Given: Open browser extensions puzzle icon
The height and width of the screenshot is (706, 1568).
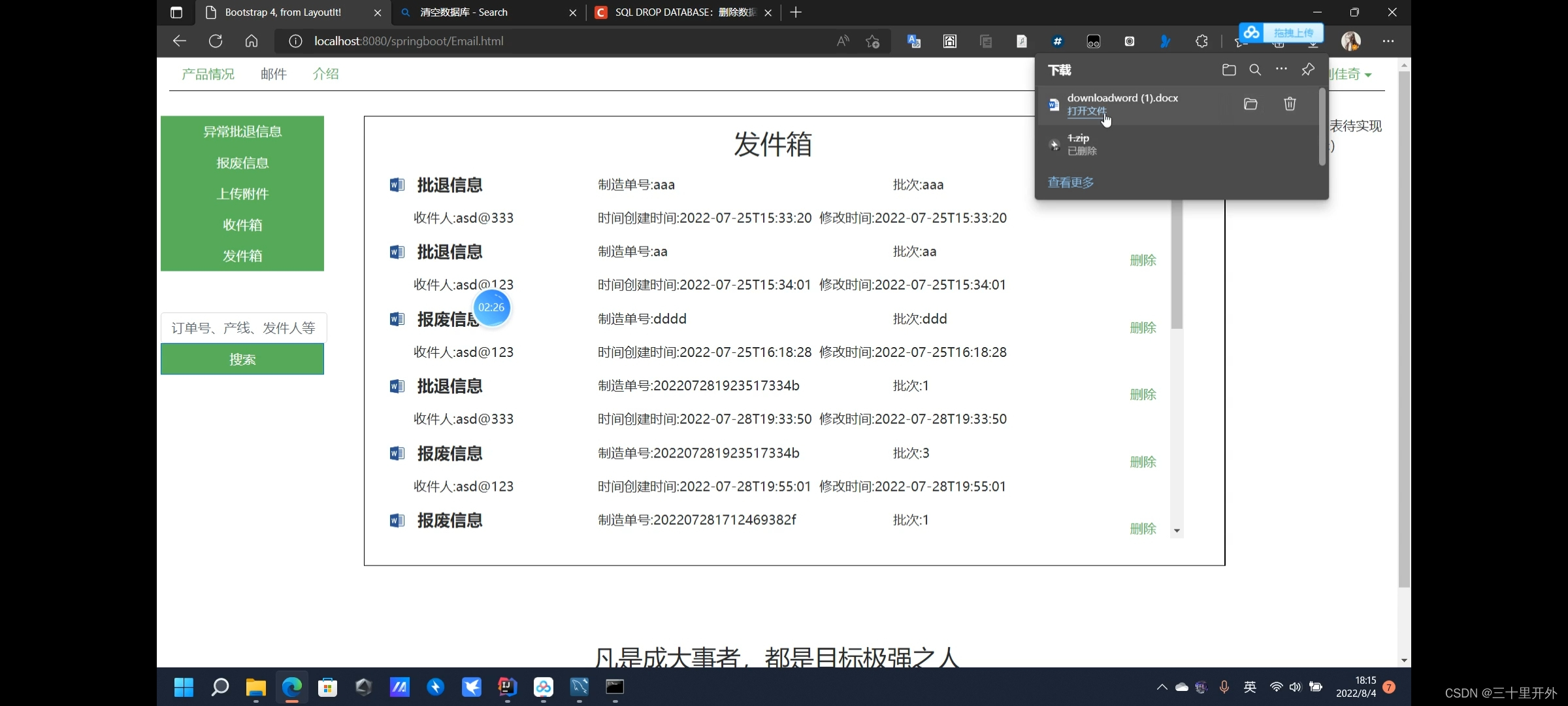Looking at the screenshot, I should coord(1201,41).
